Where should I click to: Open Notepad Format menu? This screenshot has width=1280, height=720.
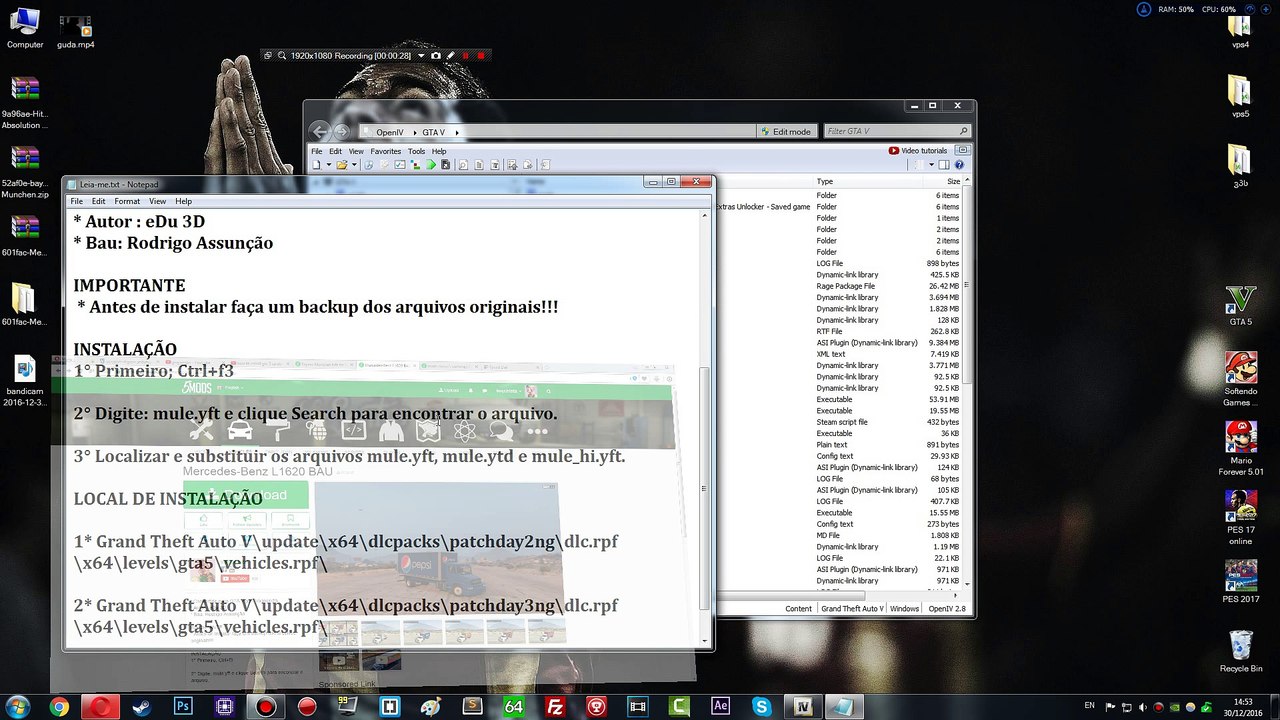pyautogui.click(x=127, y=201)
